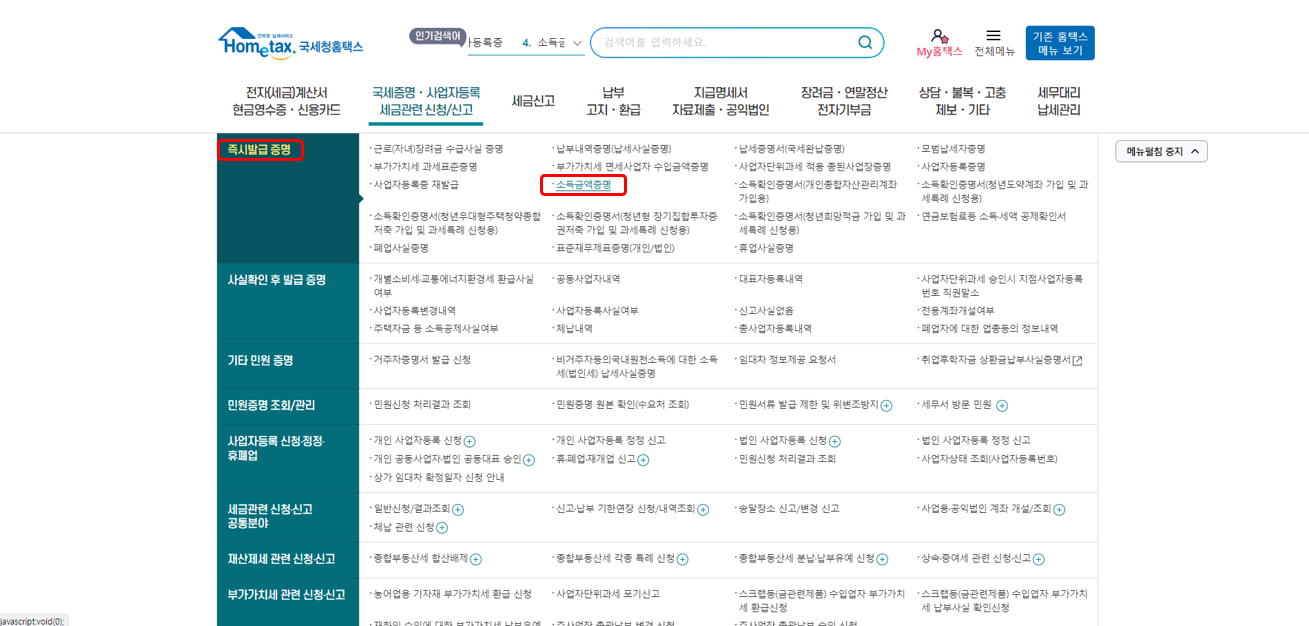Open 연금보험료등 소득·세액 공제확인서 link

994,216
